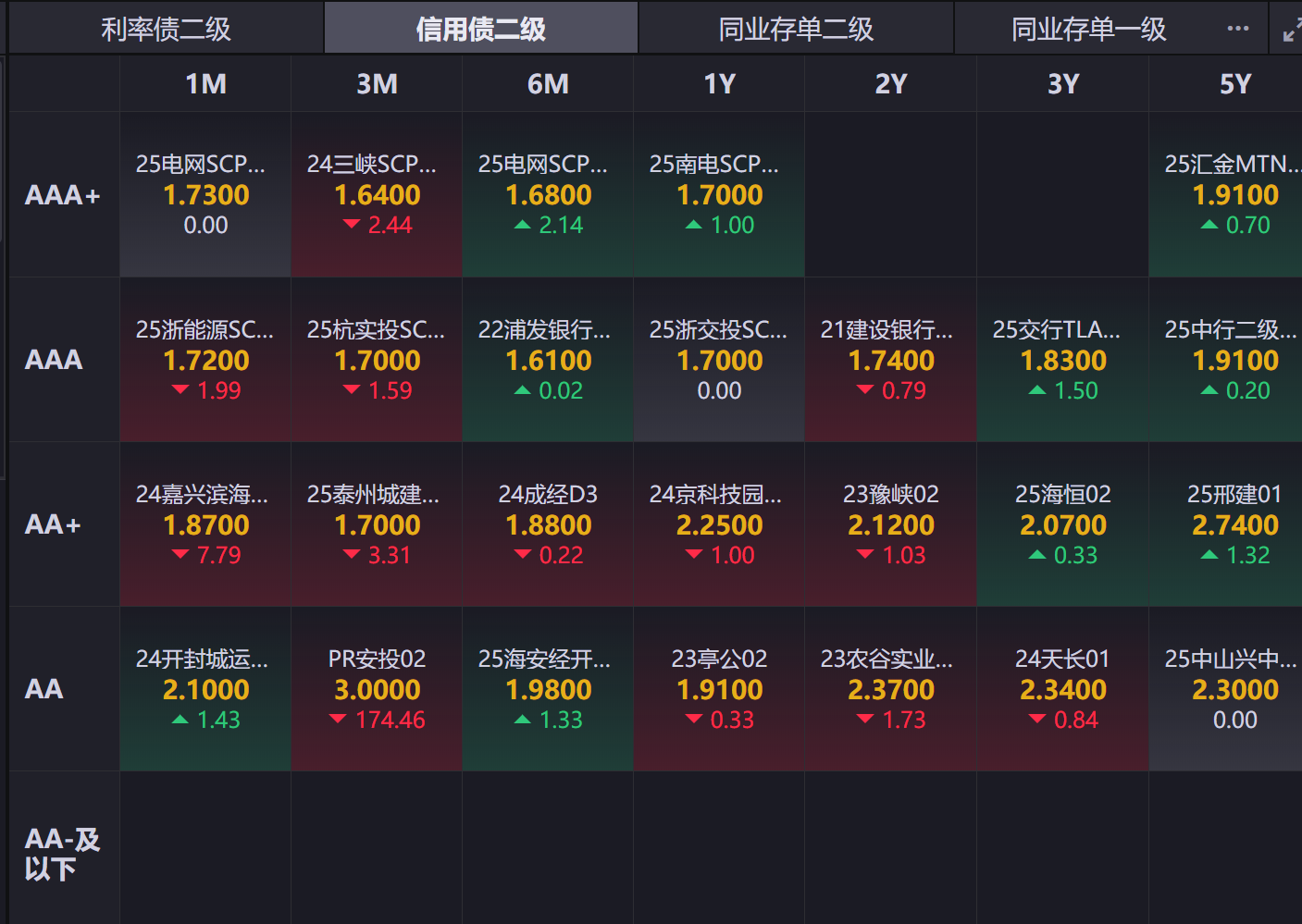This screenshot has height=924, width=1302.
Task: Open the 21建设银行 1.7400 cell
Action: pyautogui.click(x=890, y=360)
